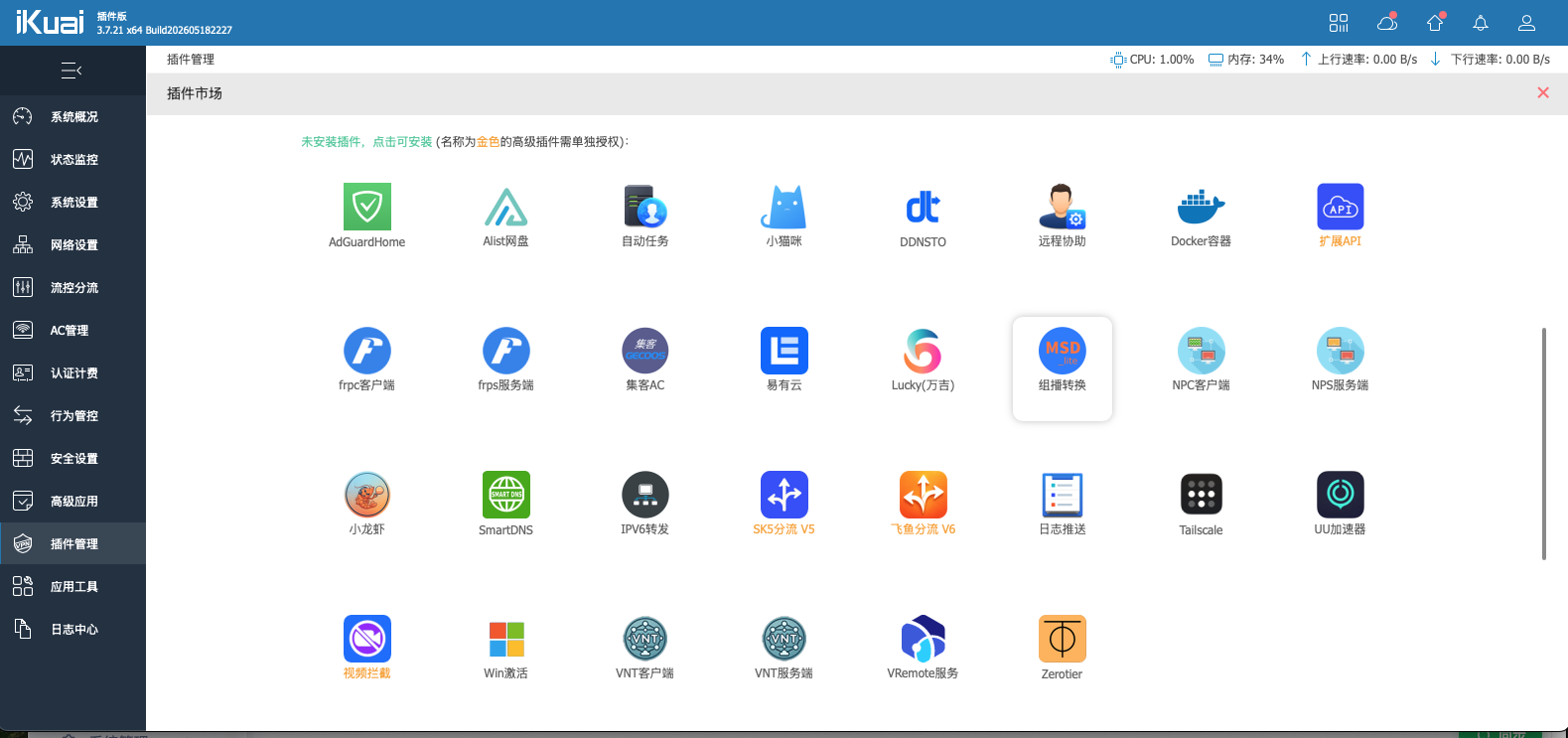Click the plugin market vertical scrollbar

click(1544, 443)
